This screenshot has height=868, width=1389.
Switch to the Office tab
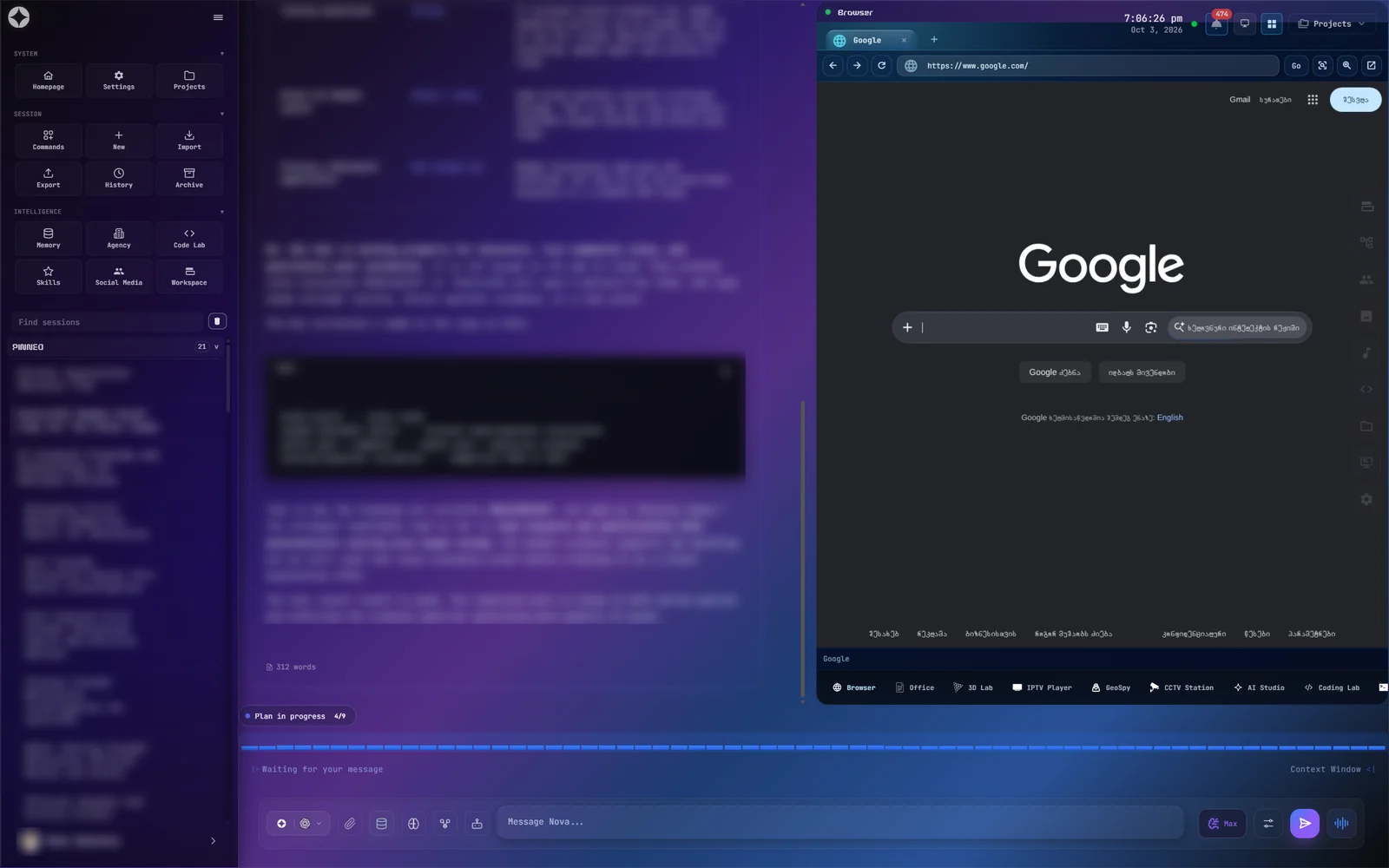(914, 687)
